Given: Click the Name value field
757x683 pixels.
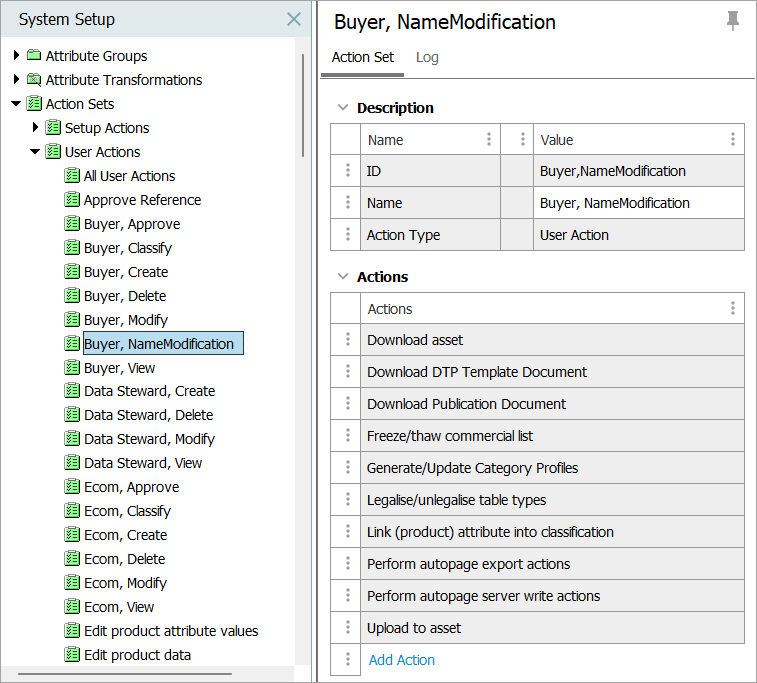Looking at the screenshot, I should pyautogui.click(x=639, y=203).
